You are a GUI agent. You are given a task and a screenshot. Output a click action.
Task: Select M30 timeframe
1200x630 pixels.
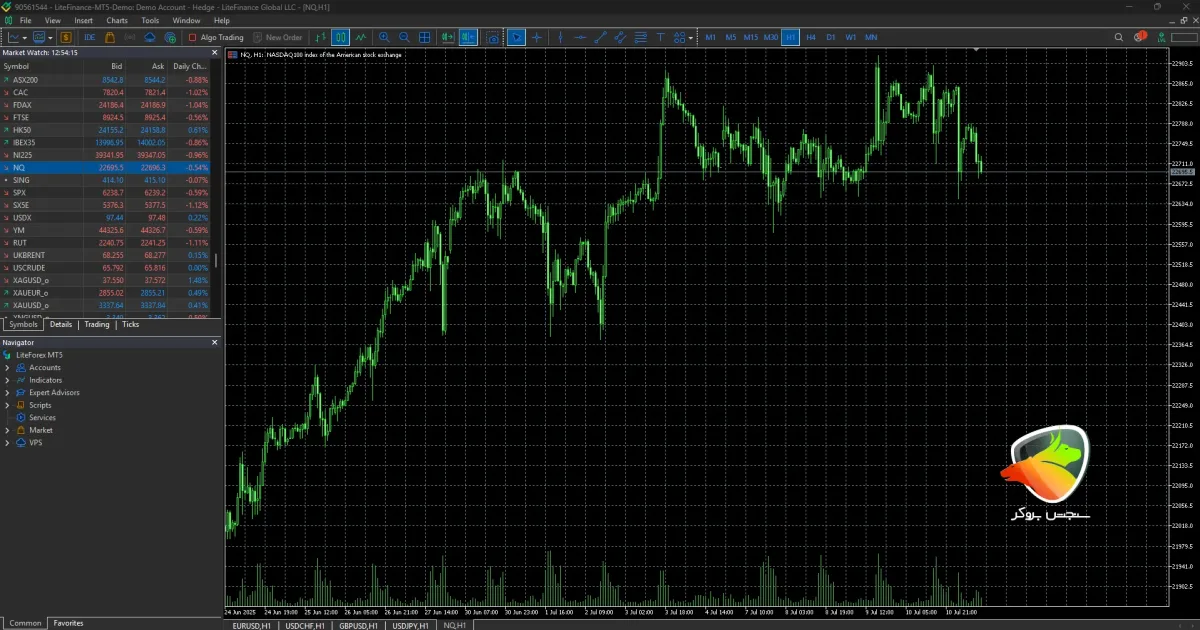tap(771, 37)
